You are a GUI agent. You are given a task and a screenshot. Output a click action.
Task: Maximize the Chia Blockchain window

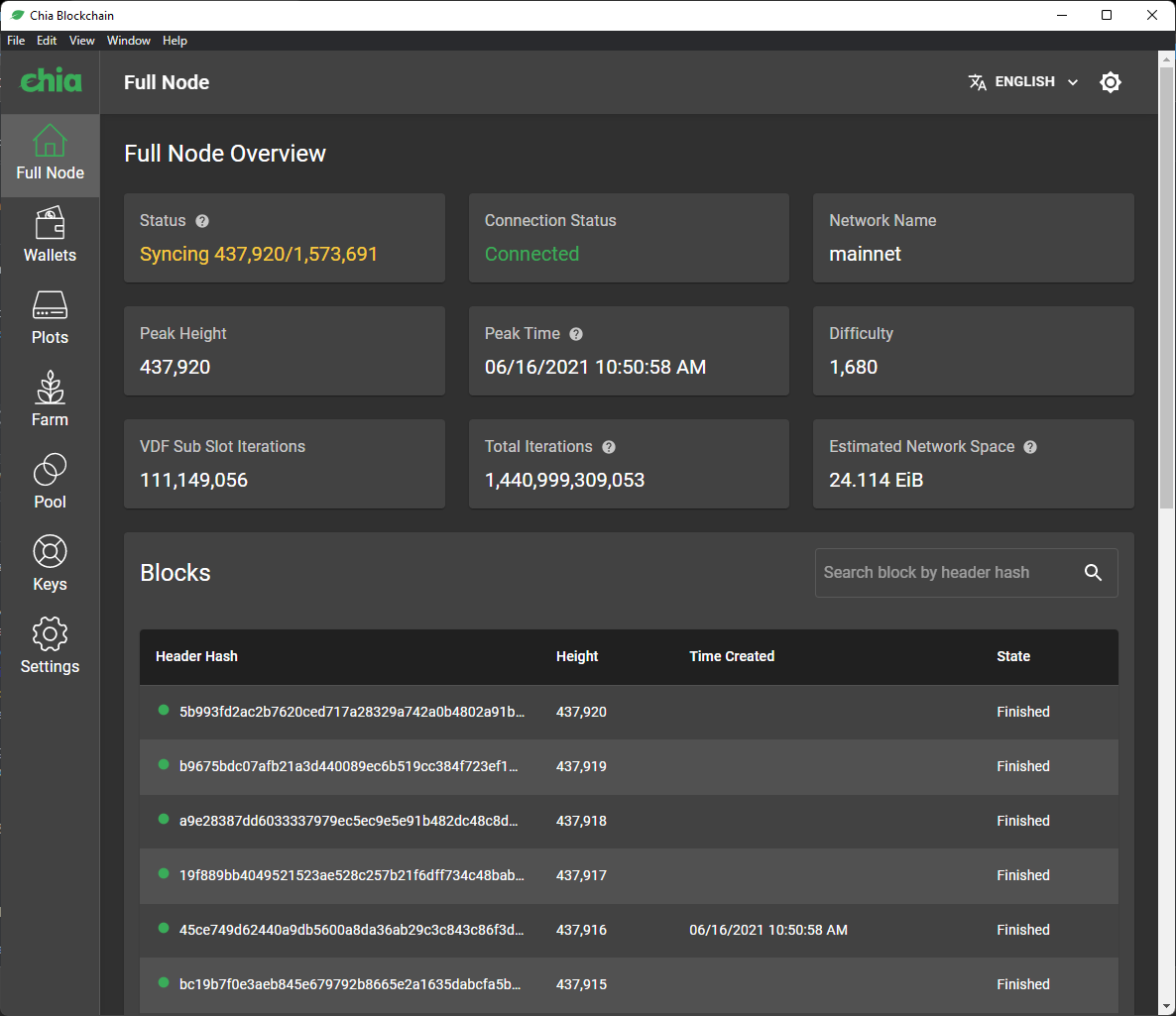[1107, 15]
